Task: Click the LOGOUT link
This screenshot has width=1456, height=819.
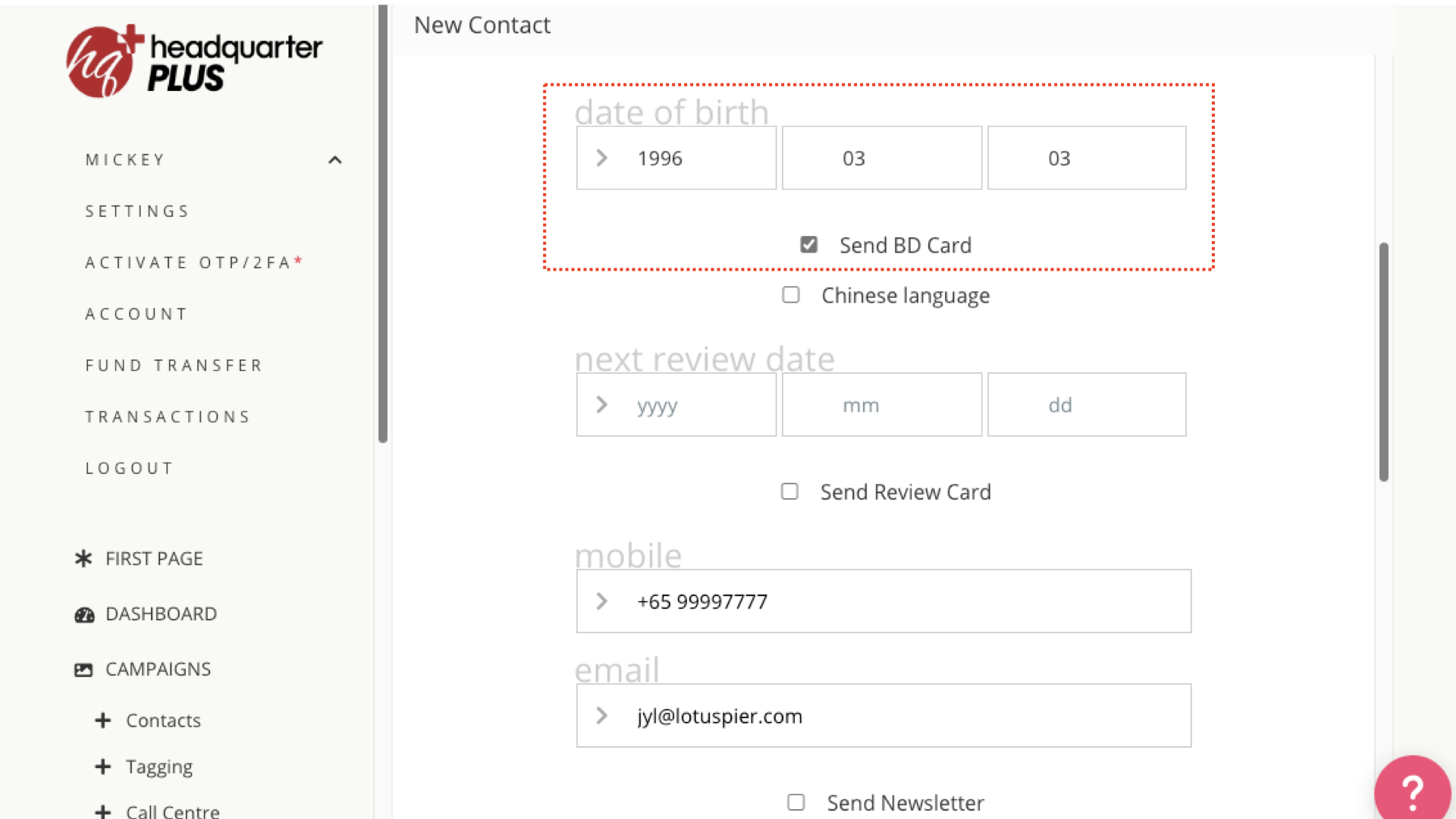Action: coord(130,469)
